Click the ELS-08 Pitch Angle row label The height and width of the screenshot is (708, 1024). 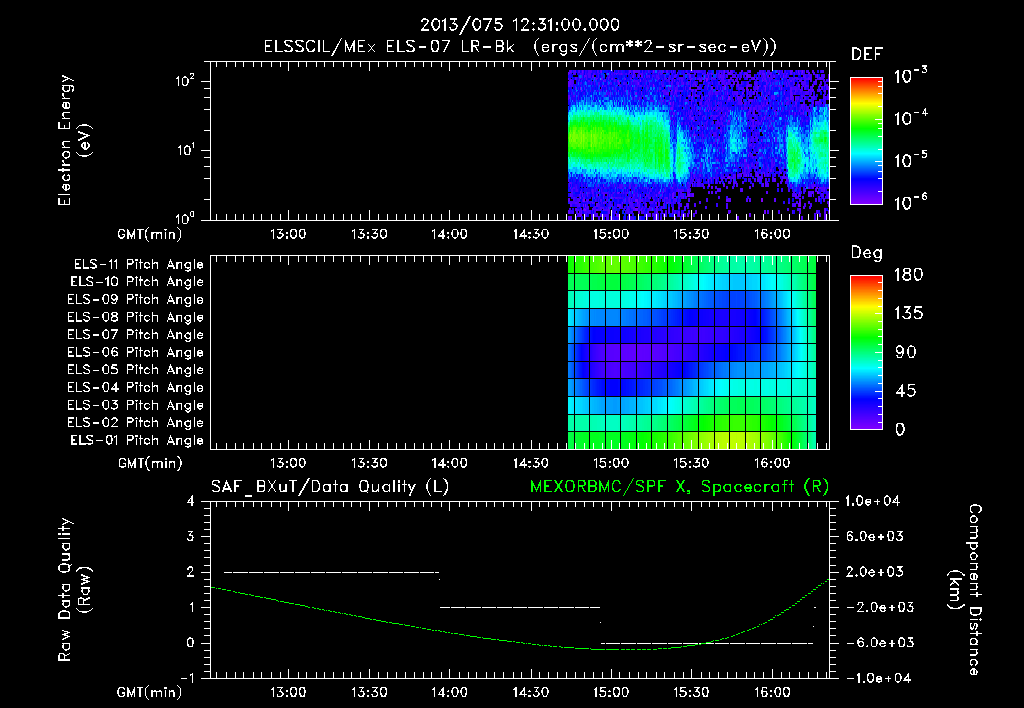coord(135,317)
